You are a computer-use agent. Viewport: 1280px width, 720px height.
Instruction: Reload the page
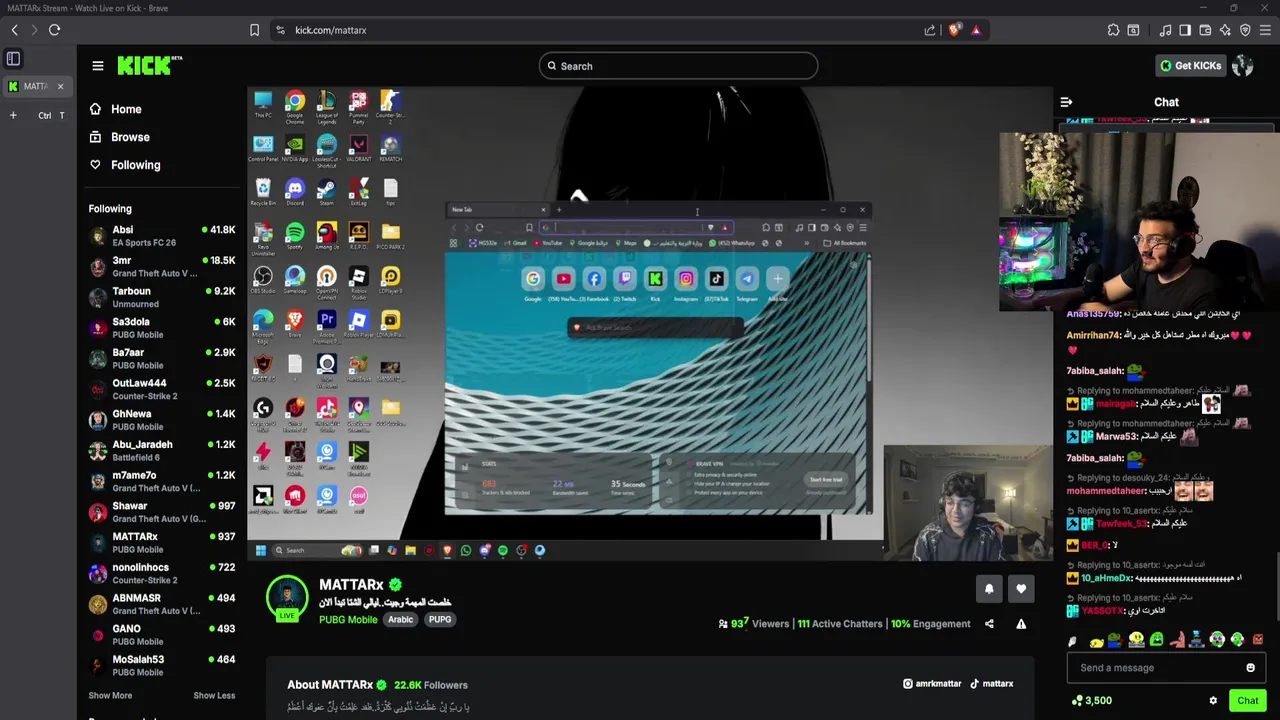click(x=54, y=30)
